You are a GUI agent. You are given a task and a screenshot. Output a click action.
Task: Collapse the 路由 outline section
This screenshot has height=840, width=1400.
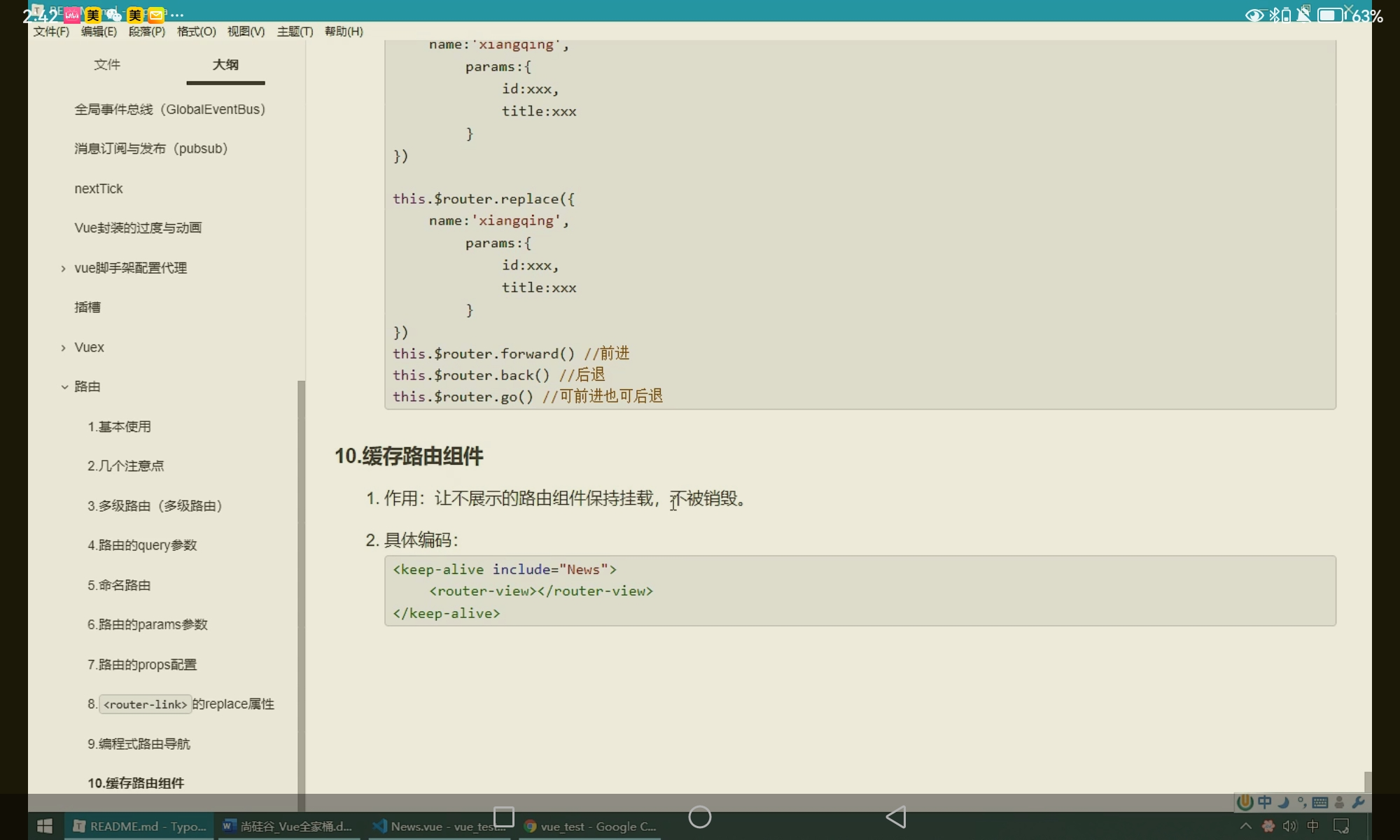pos(64,387)
